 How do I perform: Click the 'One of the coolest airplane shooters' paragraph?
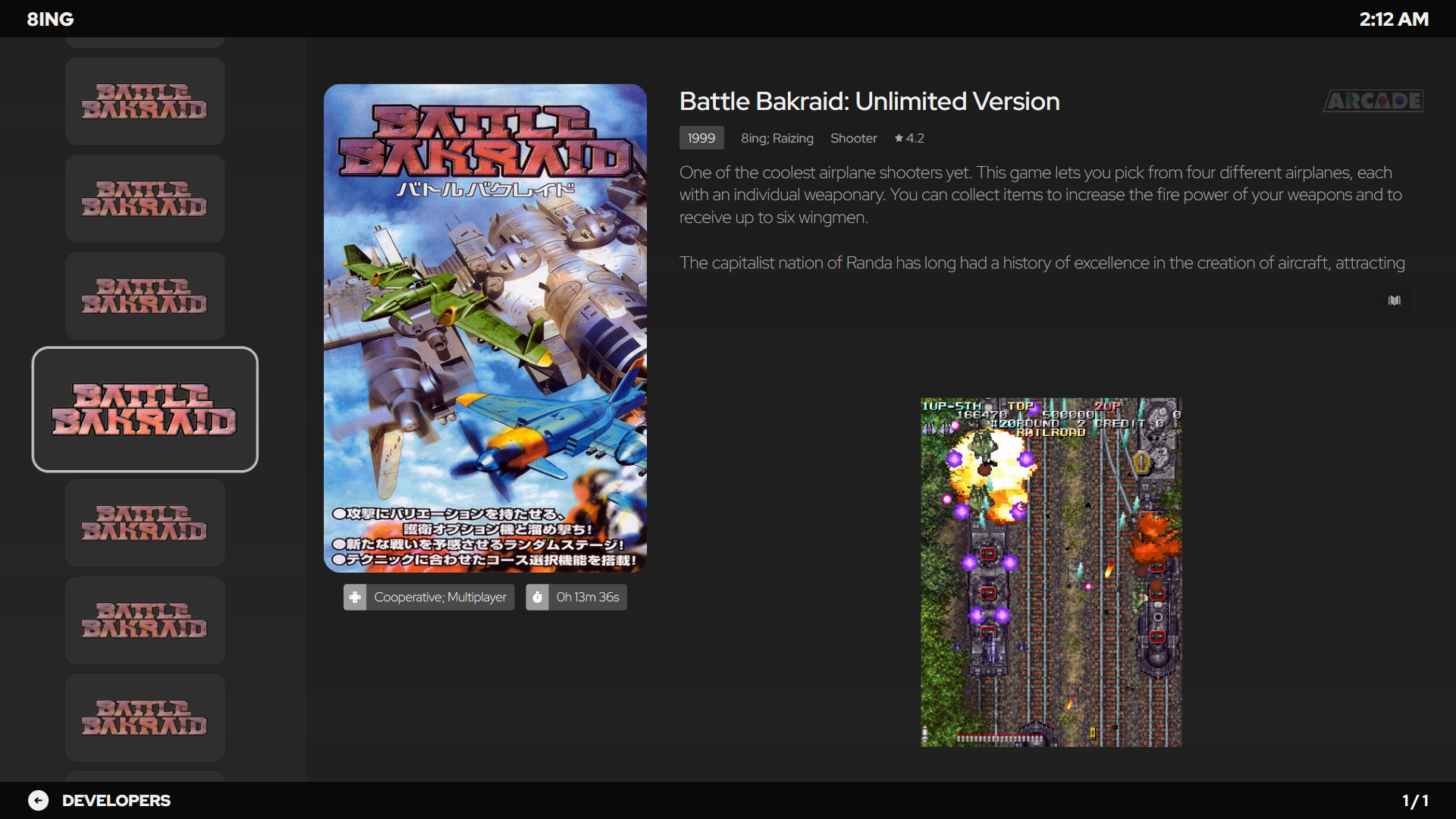(x=1040, y=195)
